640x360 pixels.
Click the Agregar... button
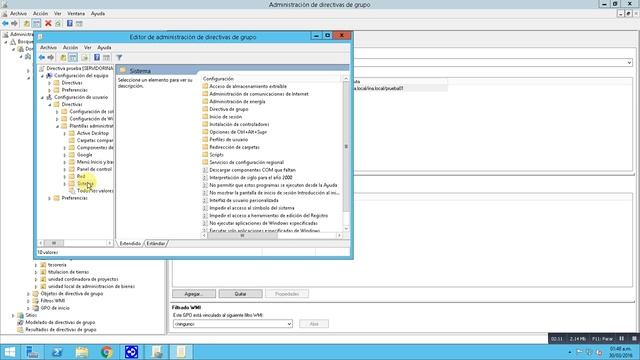194,294
